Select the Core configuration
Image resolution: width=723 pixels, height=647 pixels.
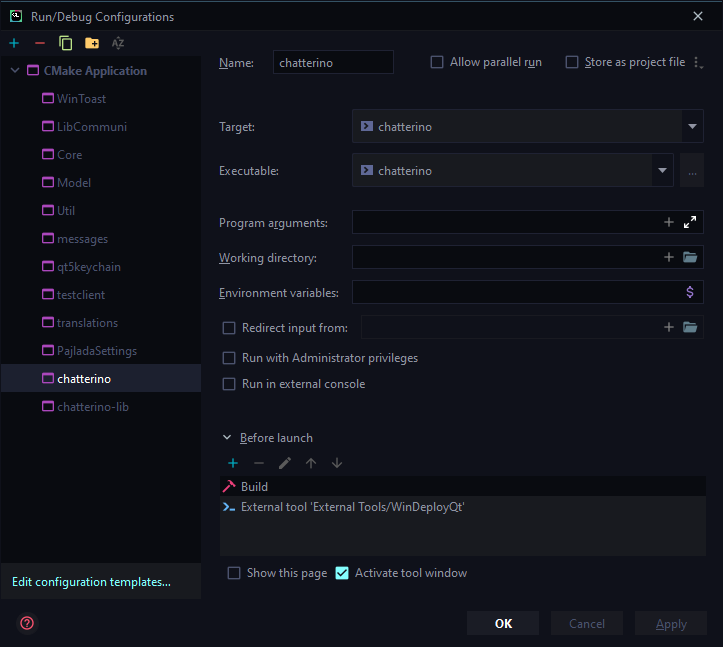tap(101, 155)
